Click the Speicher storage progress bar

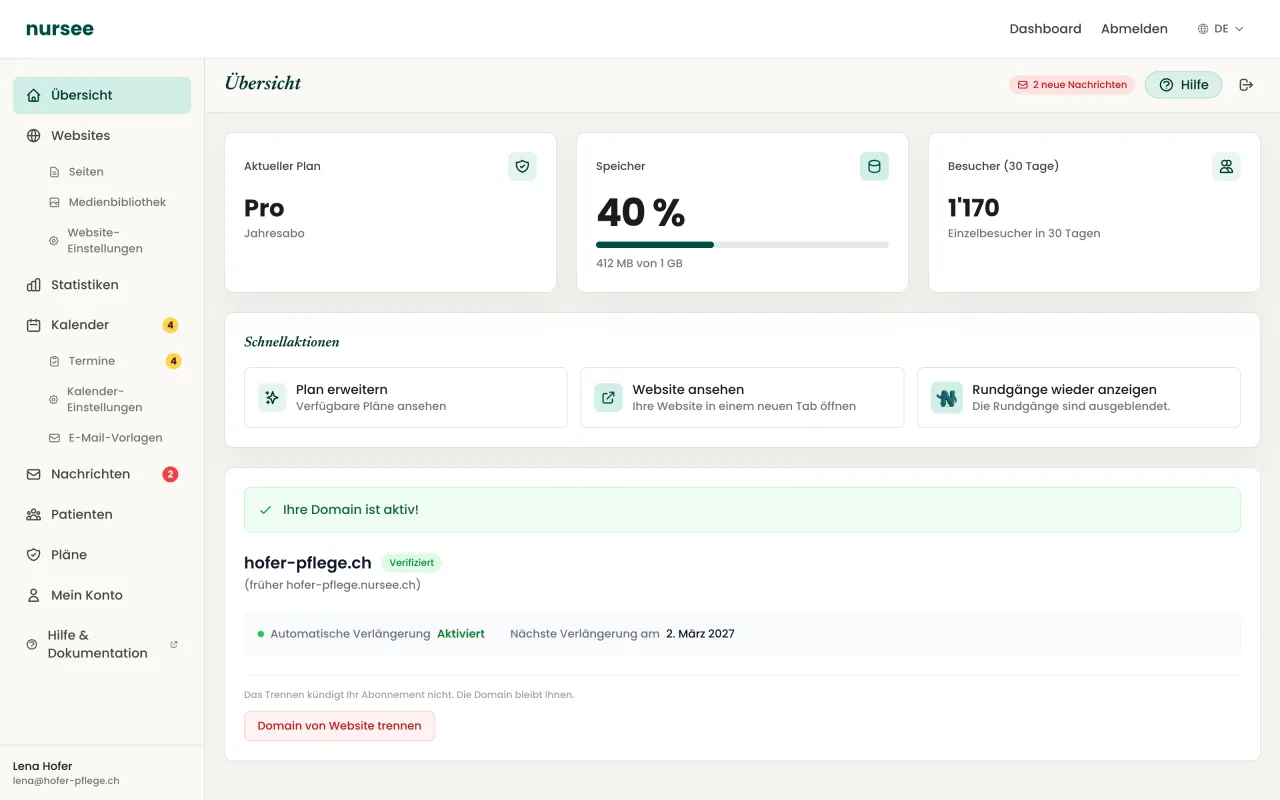(x=742, y=244)
